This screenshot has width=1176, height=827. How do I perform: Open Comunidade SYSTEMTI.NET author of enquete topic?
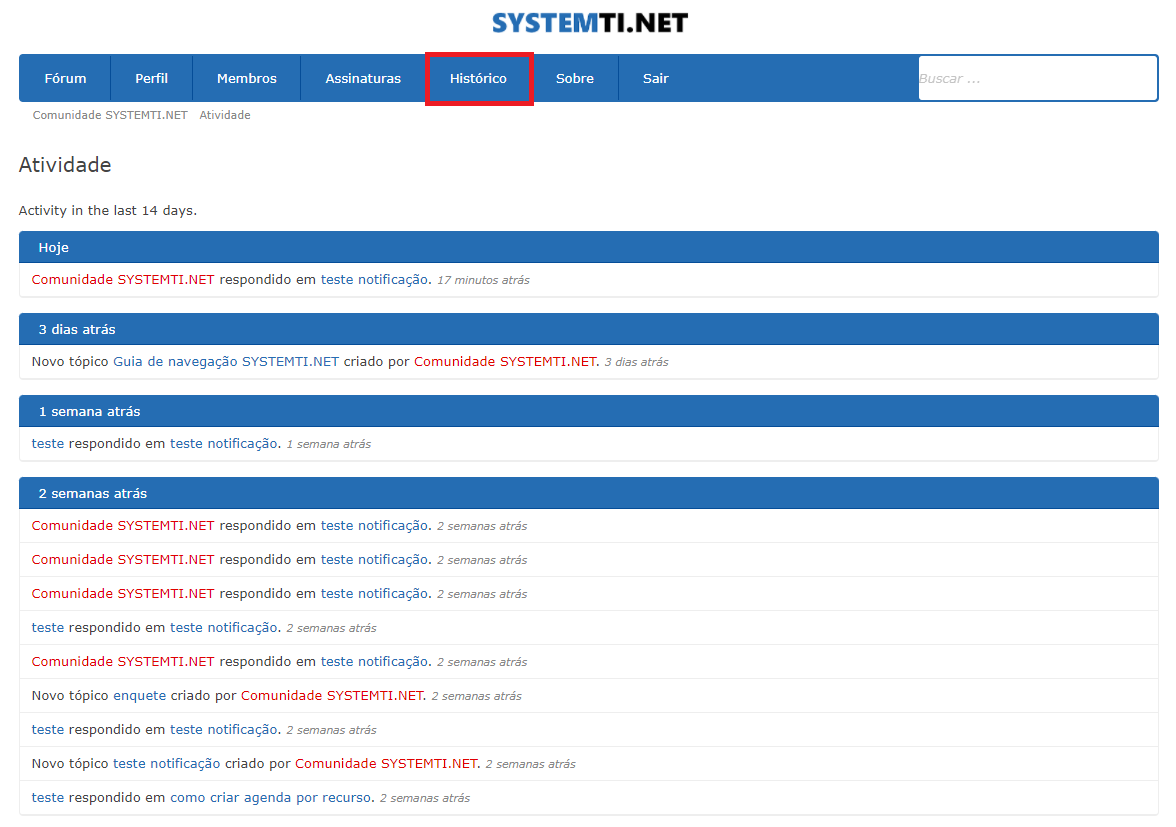(x=332, y=695)
